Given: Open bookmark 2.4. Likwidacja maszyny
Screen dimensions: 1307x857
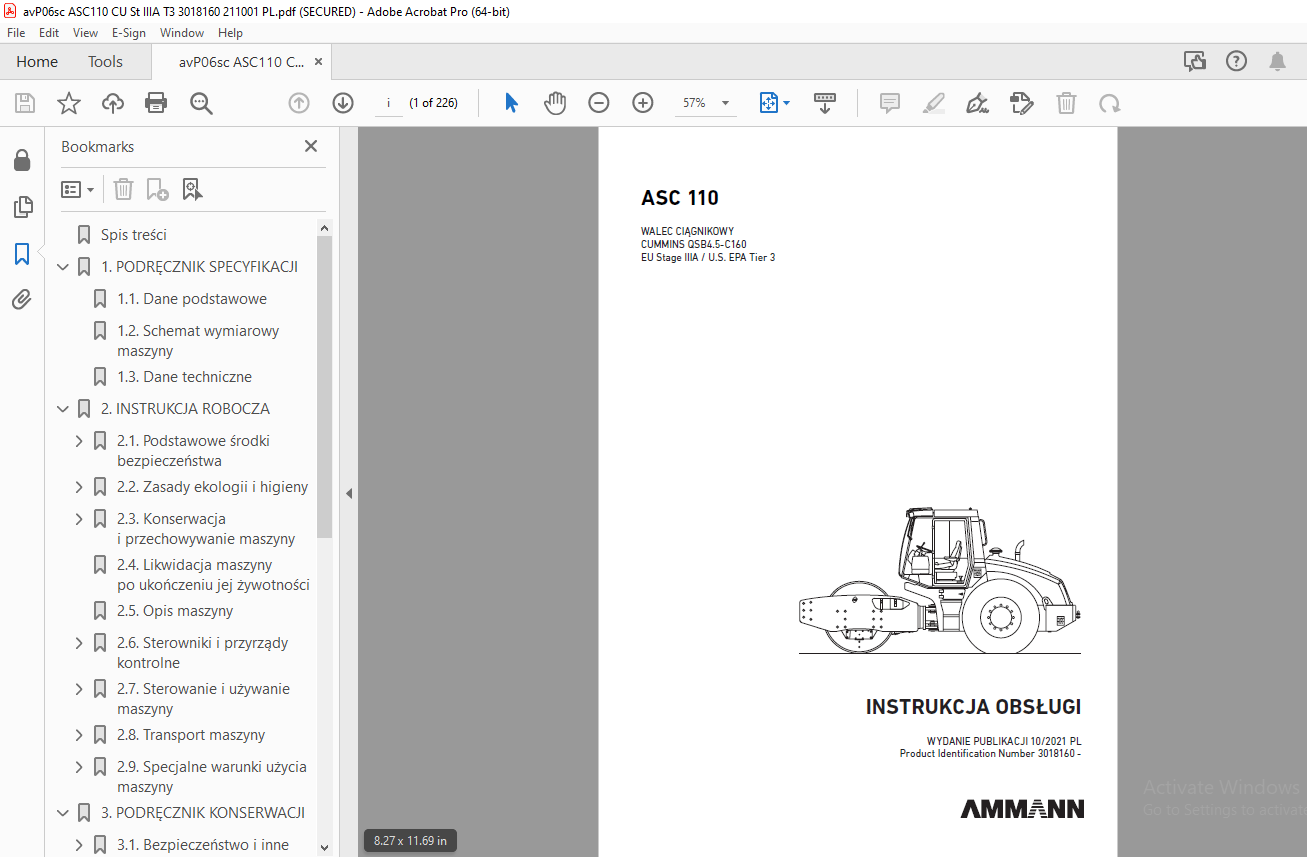Looking at the screenshot, I should pyautogui.click(x=213, y=575).
